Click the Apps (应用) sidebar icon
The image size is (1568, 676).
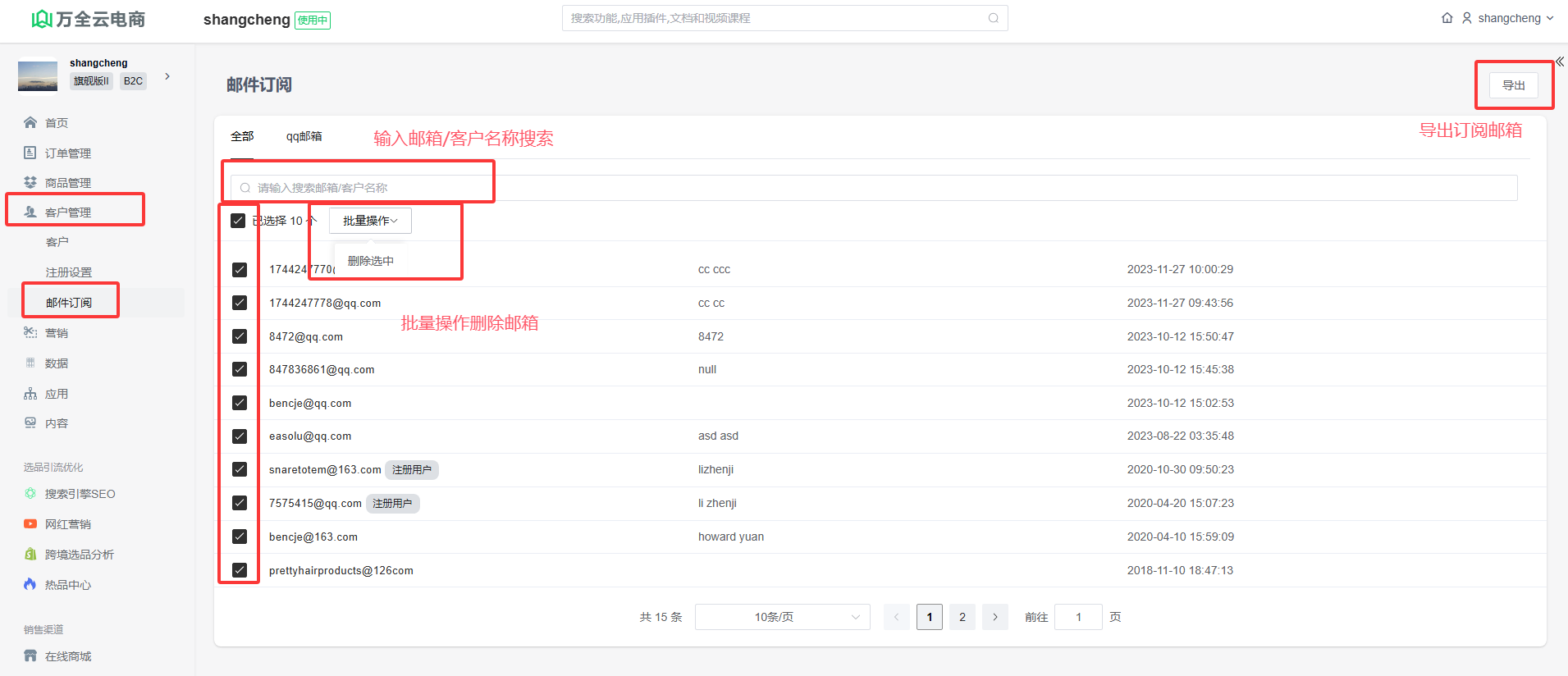[30, 393]
